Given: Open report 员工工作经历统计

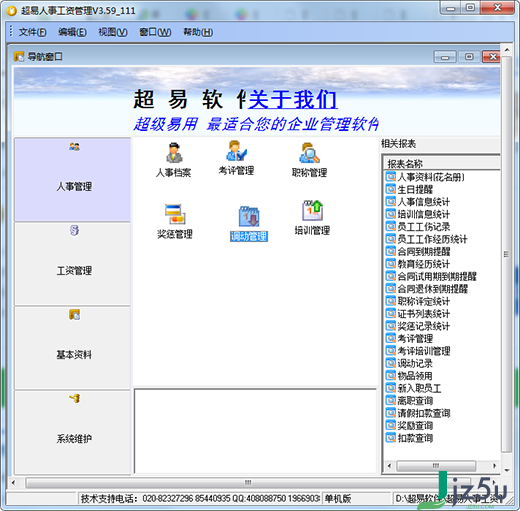Looking at the screenshot, I should [x=432, y=239].
